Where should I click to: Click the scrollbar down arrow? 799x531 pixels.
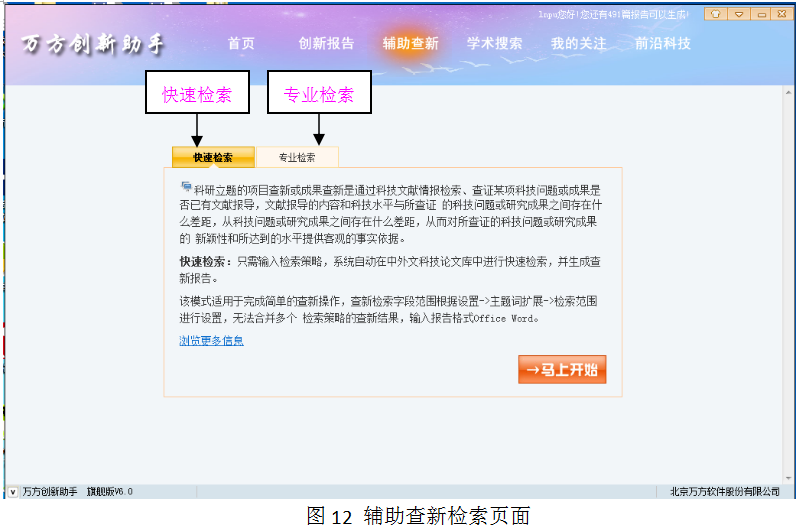[x=788, y=478]
